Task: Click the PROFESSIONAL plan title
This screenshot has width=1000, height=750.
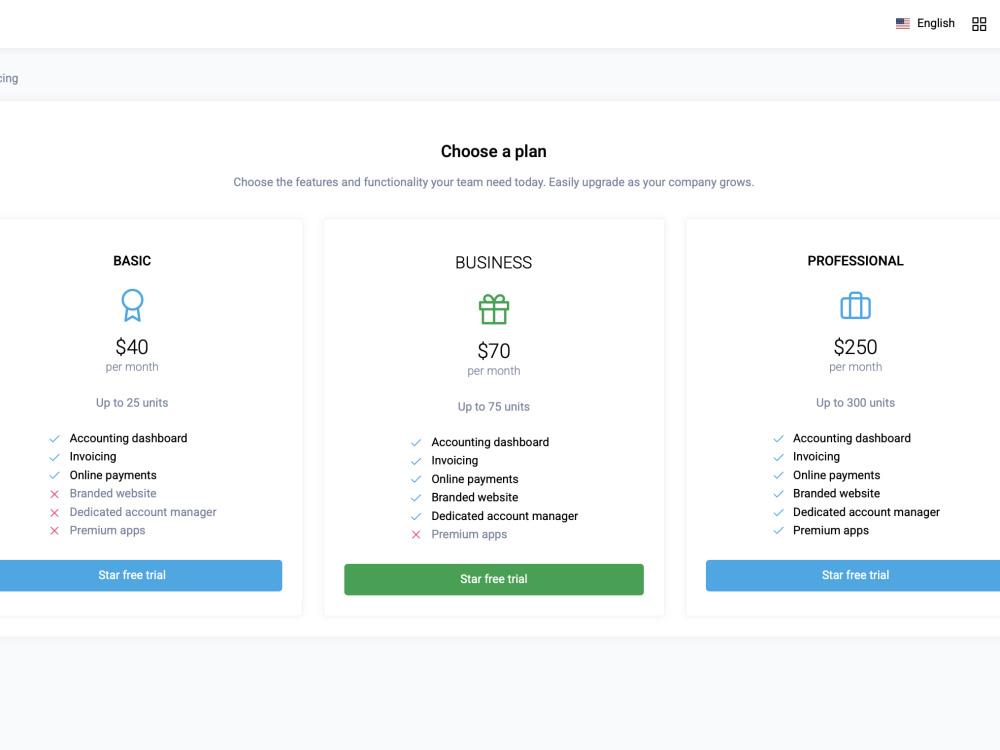Action: click(x=855, y=261)
